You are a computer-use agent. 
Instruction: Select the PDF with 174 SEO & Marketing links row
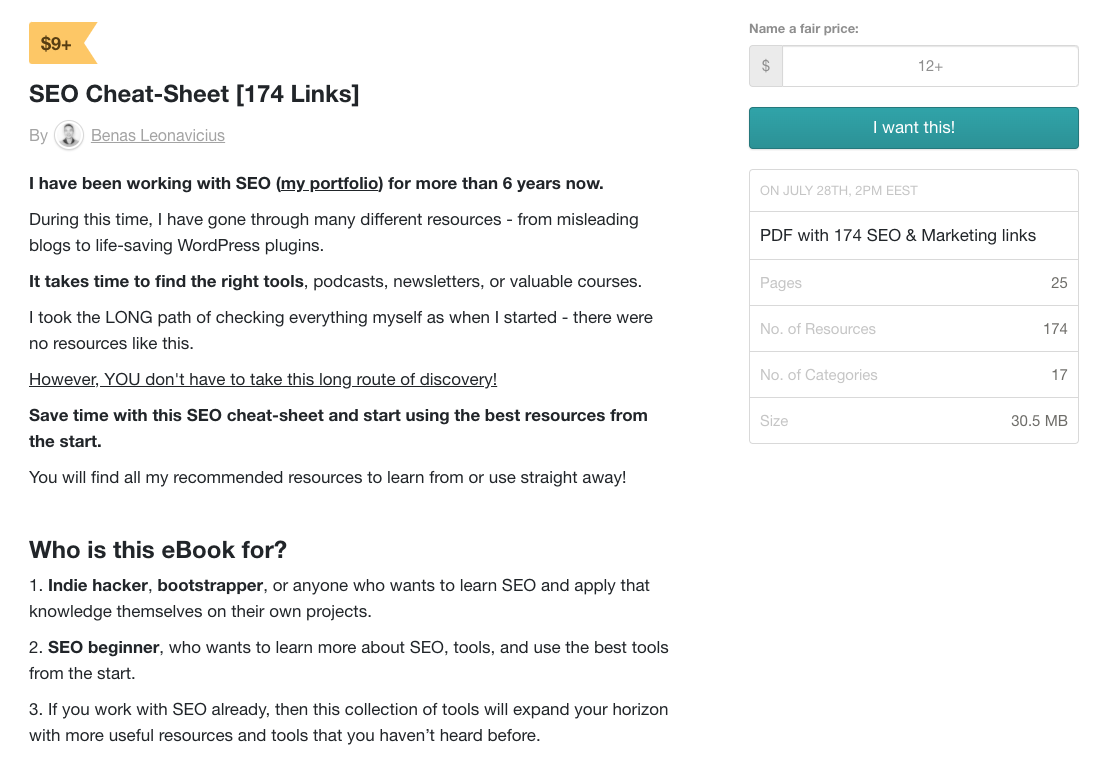[913, 235]
